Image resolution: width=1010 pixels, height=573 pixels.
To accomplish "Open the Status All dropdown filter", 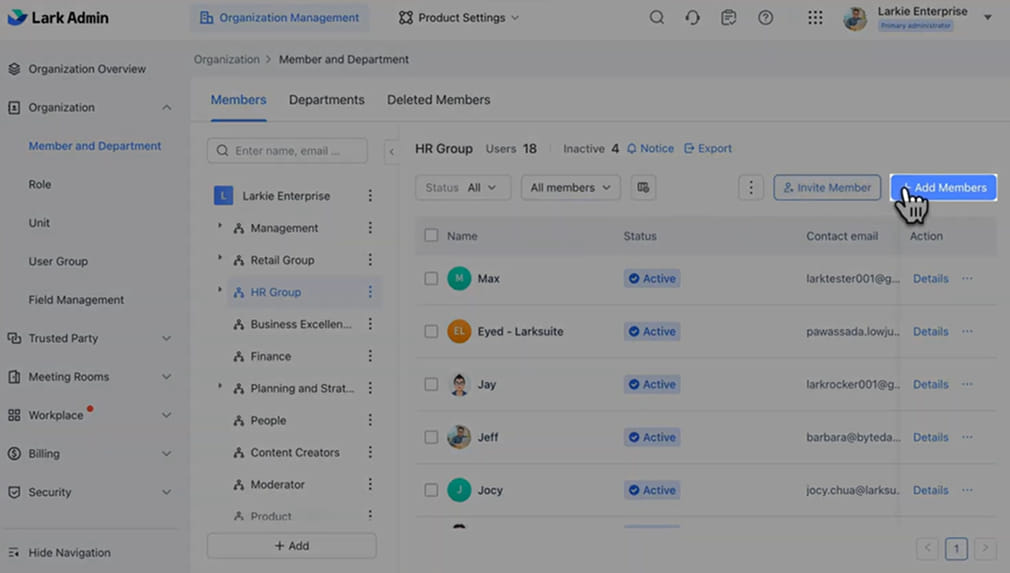I will pyautogui.click(x=462, y=188).
